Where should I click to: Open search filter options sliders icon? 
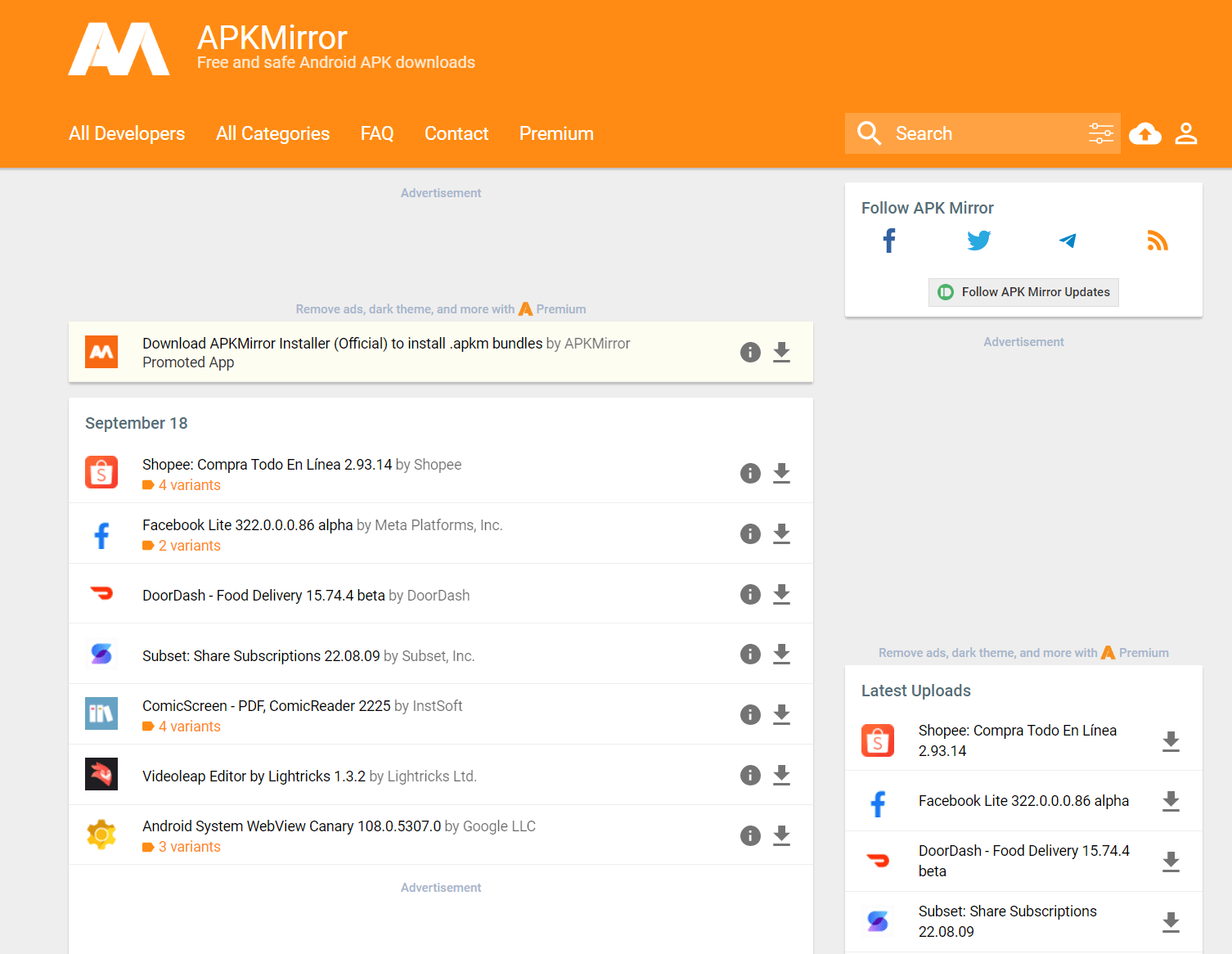pyautogui.click(x=1101, y=133)
